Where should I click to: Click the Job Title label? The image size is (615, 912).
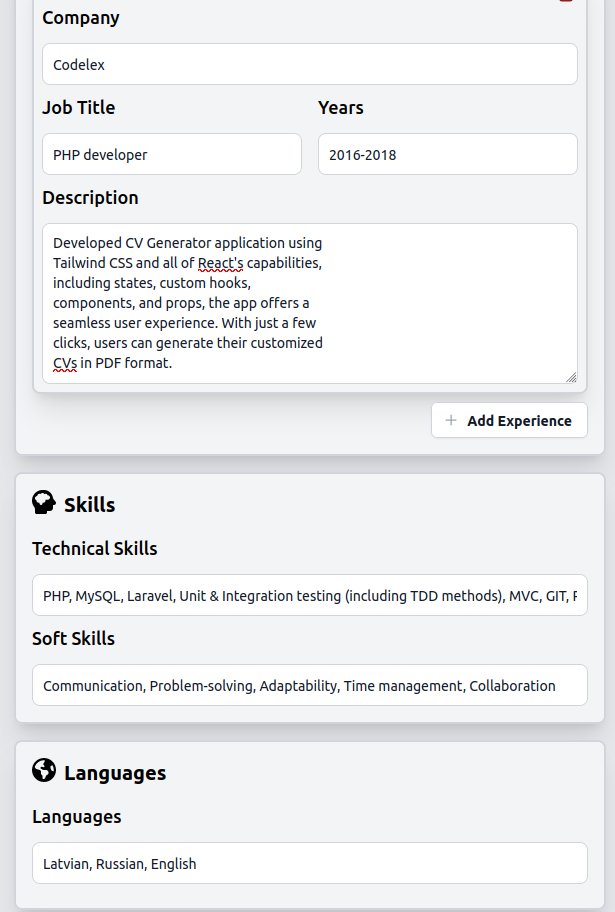pyautogui.click(x=79, y=108)
